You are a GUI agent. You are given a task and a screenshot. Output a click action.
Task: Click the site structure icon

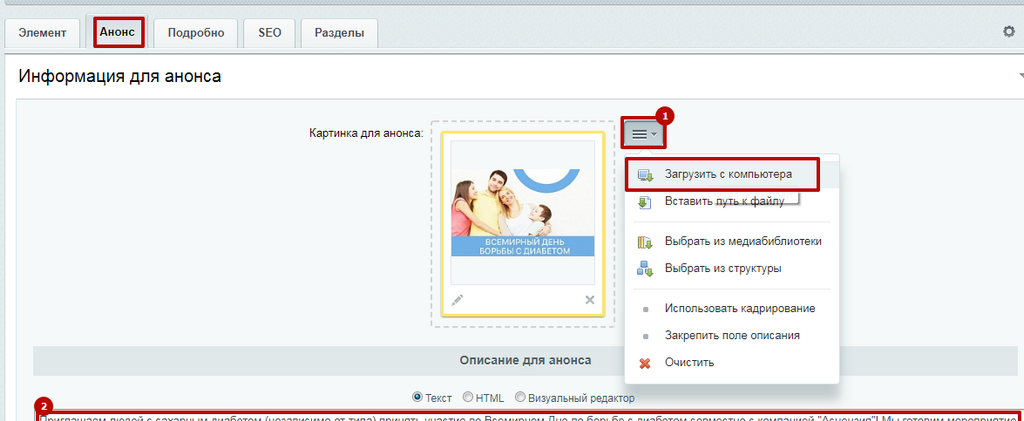point(645,268)
